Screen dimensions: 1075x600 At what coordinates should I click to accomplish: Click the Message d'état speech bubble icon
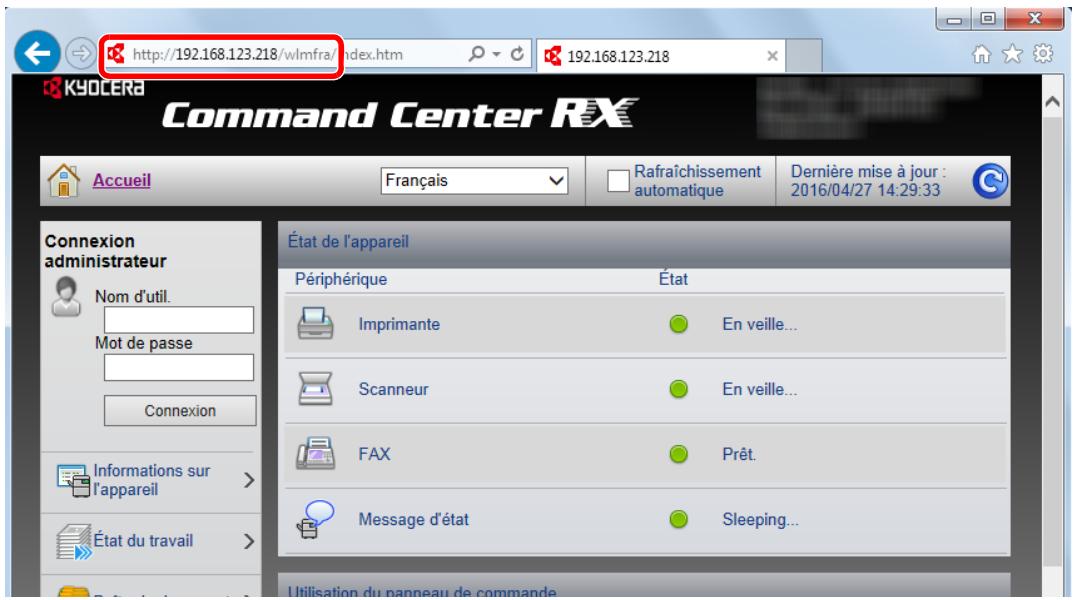315,518
